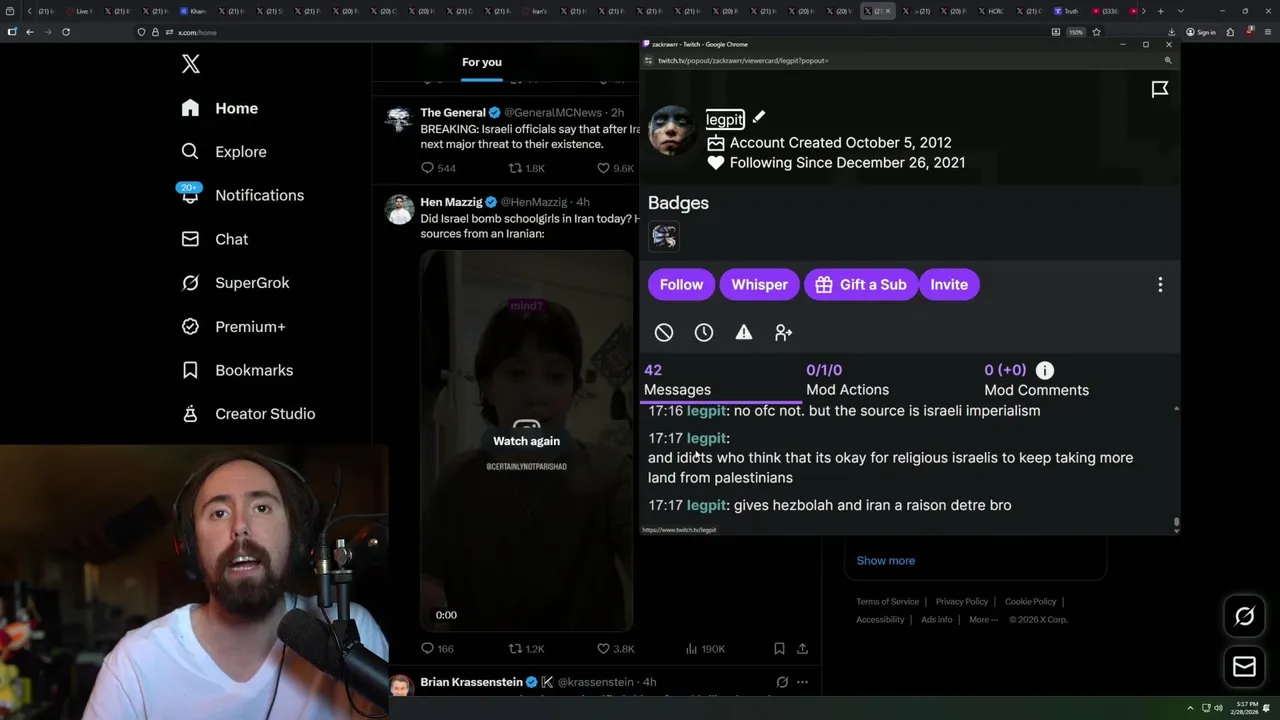Click the warn user triangle icon
Screen dimensions: 1280x720
pos(744,332)
